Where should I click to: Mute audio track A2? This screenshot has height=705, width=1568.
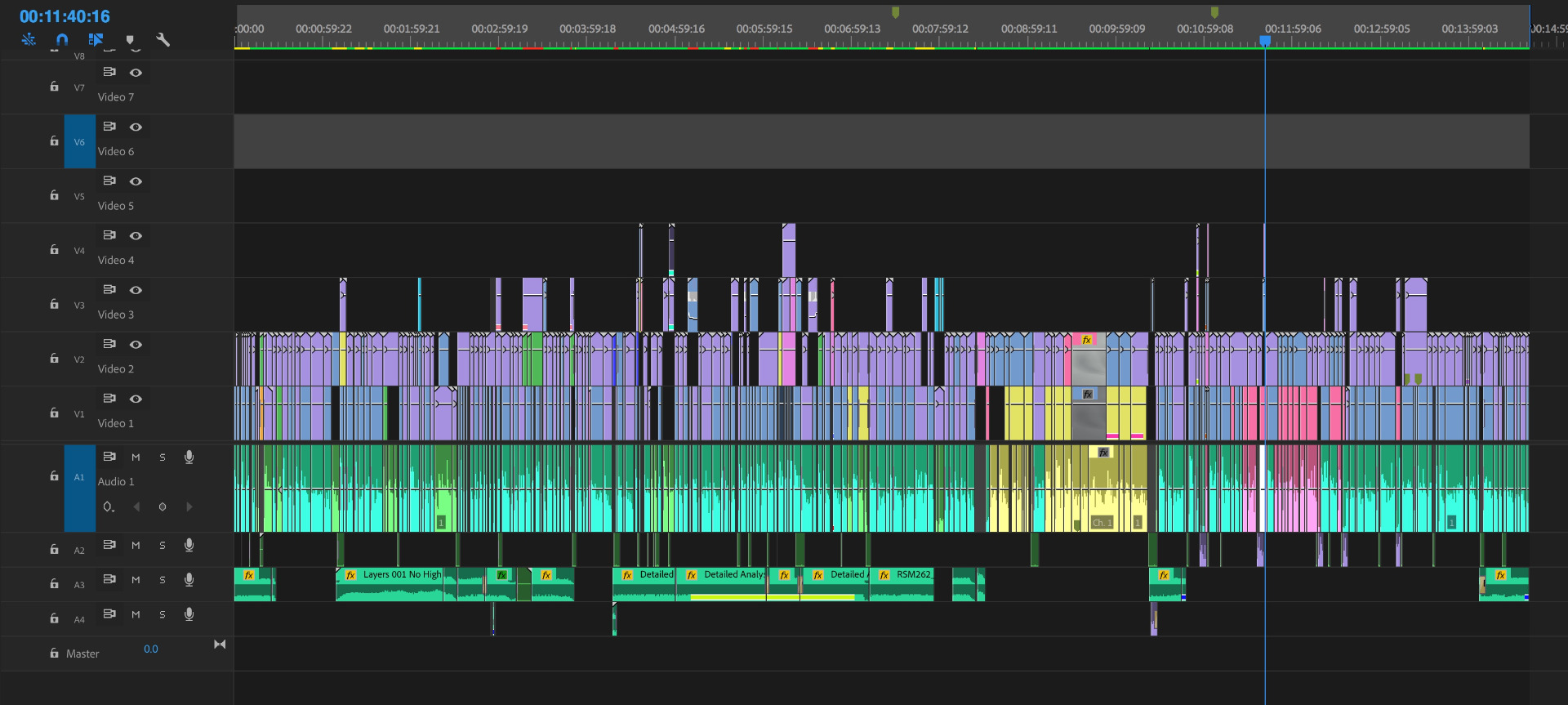[136, 545]
